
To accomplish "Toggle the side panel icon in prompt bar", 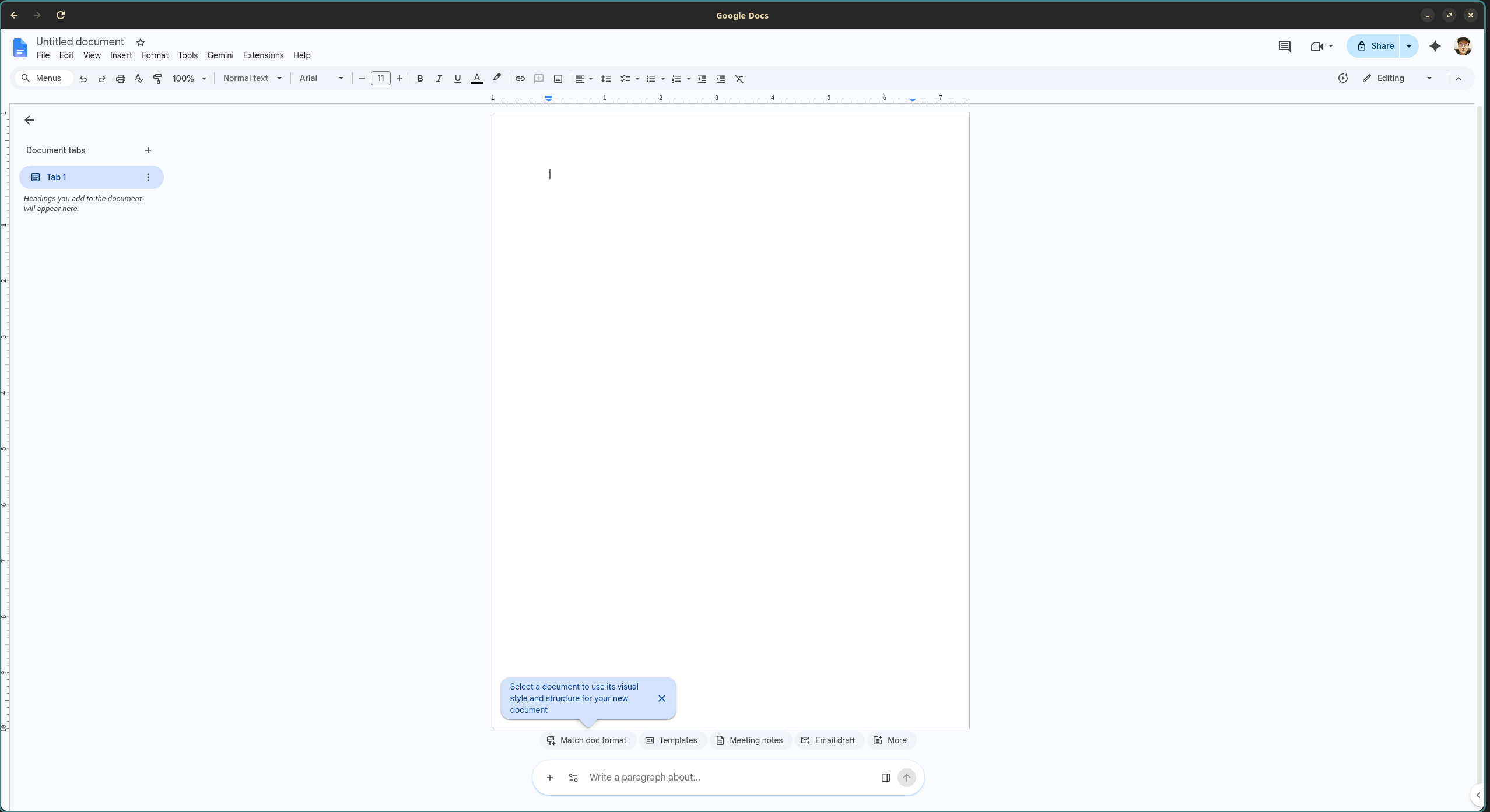I will 886,778.
